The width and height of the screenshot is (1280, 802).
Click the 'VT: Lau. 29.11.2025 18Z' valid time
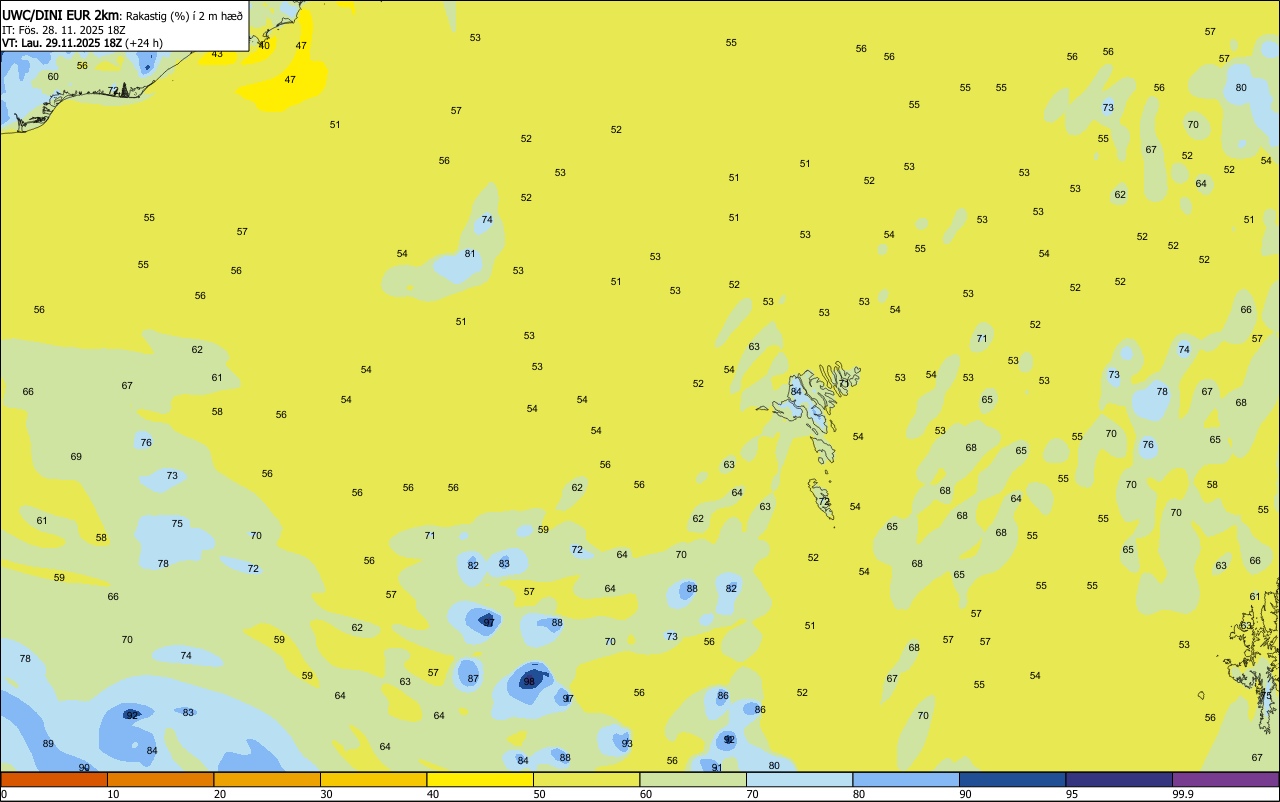[62, 43]
